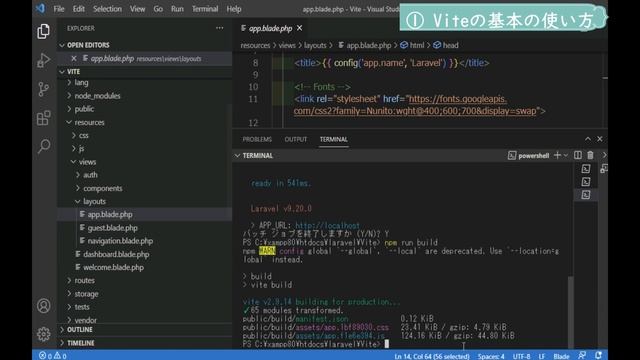Open the Extensions view
Viewport: 640px width, 360px height.
point(43,118)
